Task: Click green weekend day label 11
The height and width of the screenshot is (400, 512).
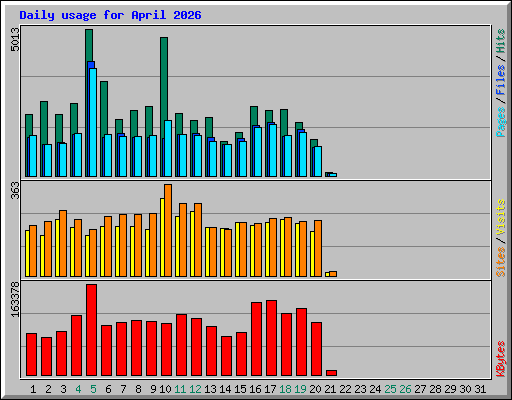Action: click(180, 389)
